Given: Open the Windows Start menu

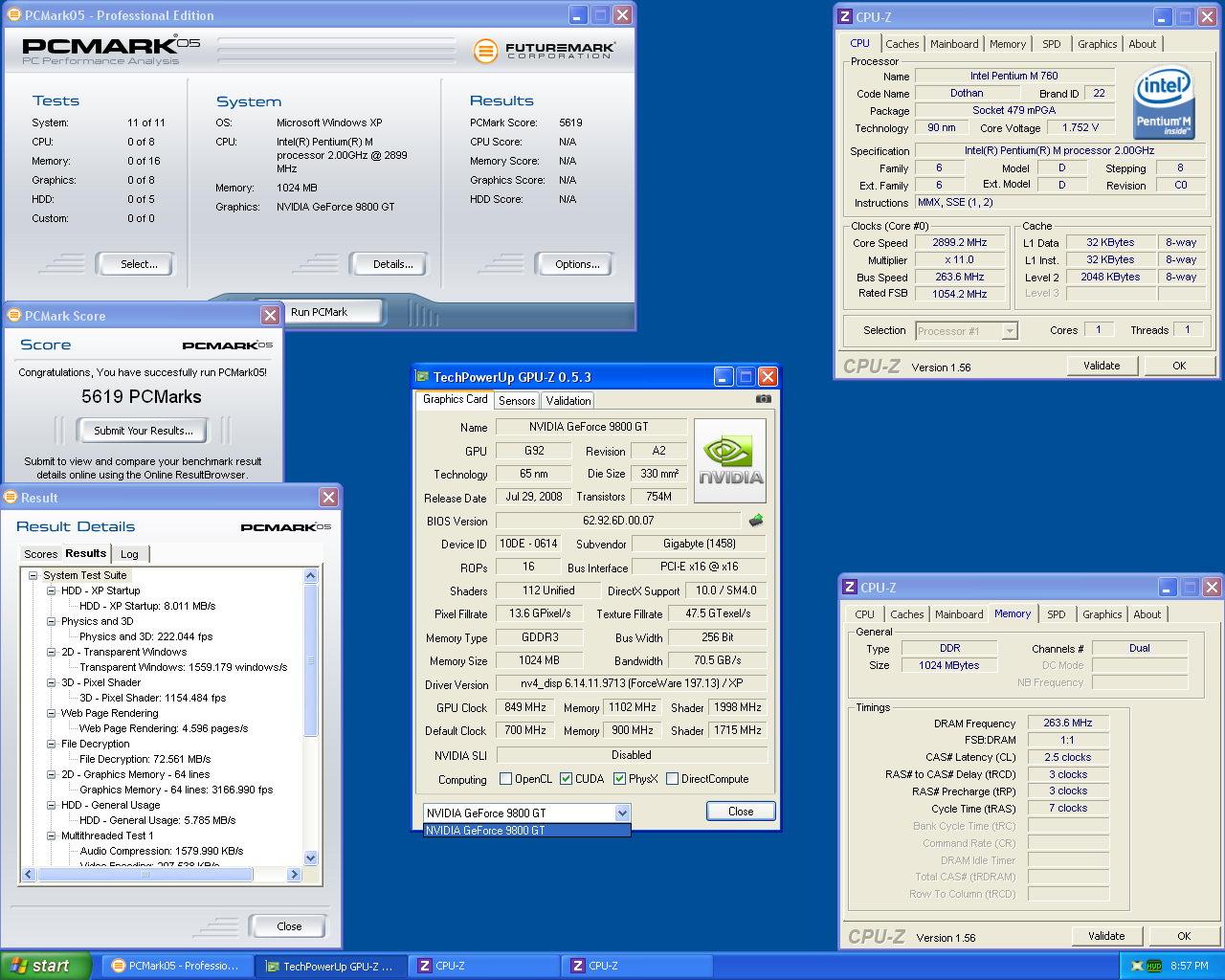Looking at the screenshot, I should point(45,966).
